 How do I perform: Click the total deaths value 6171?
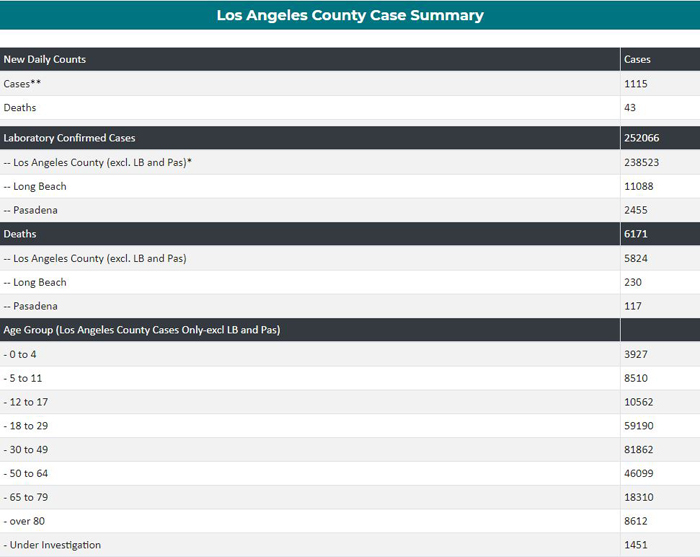coord(636,234)
